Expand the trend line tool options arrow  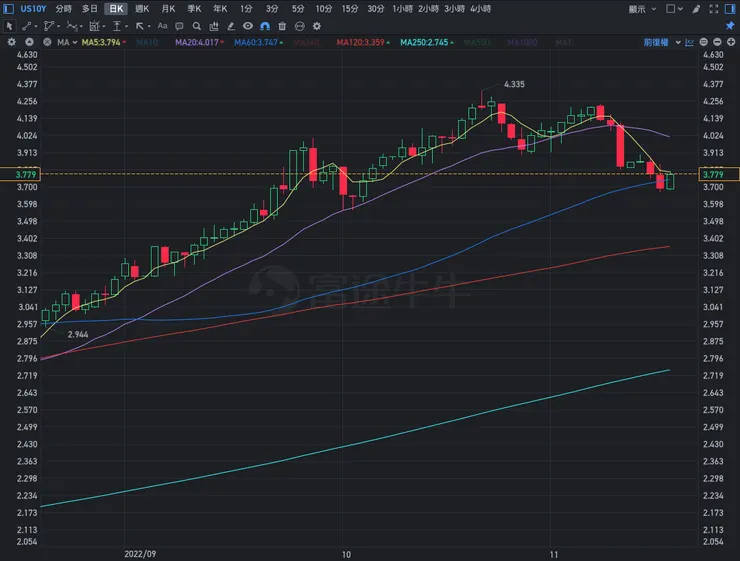pyautogui.click(x=36, y=26)
